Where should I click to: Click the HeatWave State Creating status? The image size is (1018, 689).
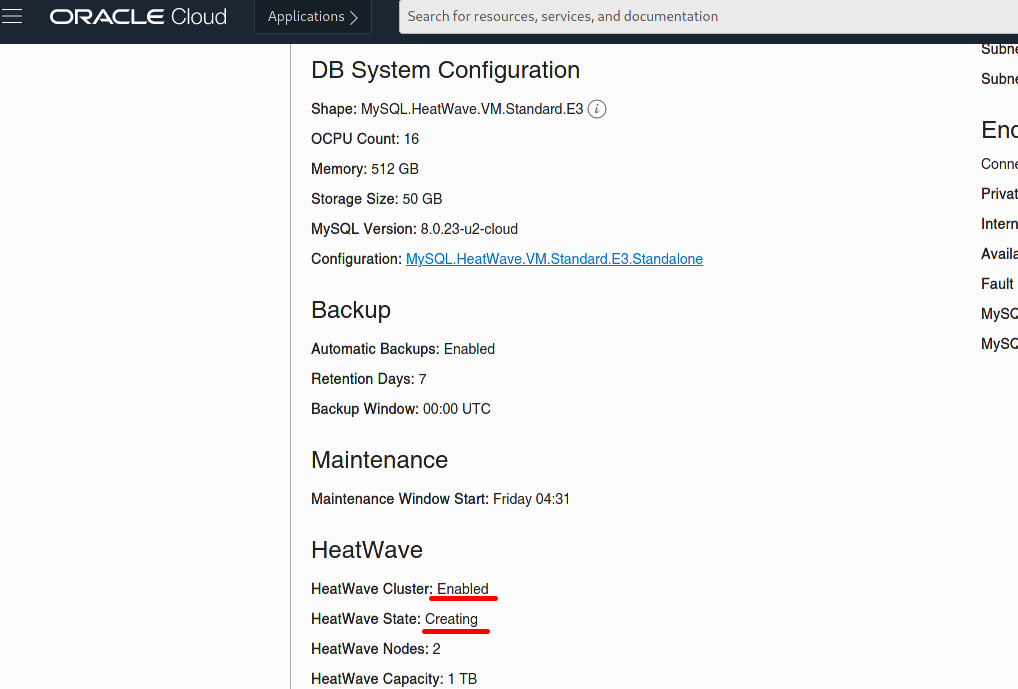coord(451,619)
